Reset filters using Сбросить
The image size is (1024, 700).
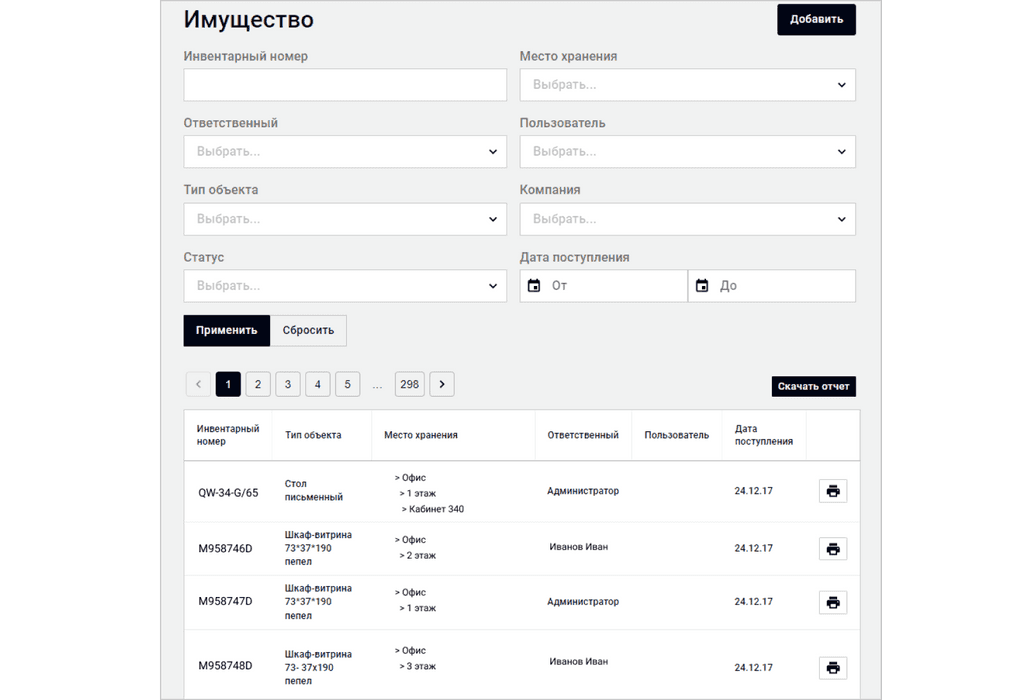[308, 331]
